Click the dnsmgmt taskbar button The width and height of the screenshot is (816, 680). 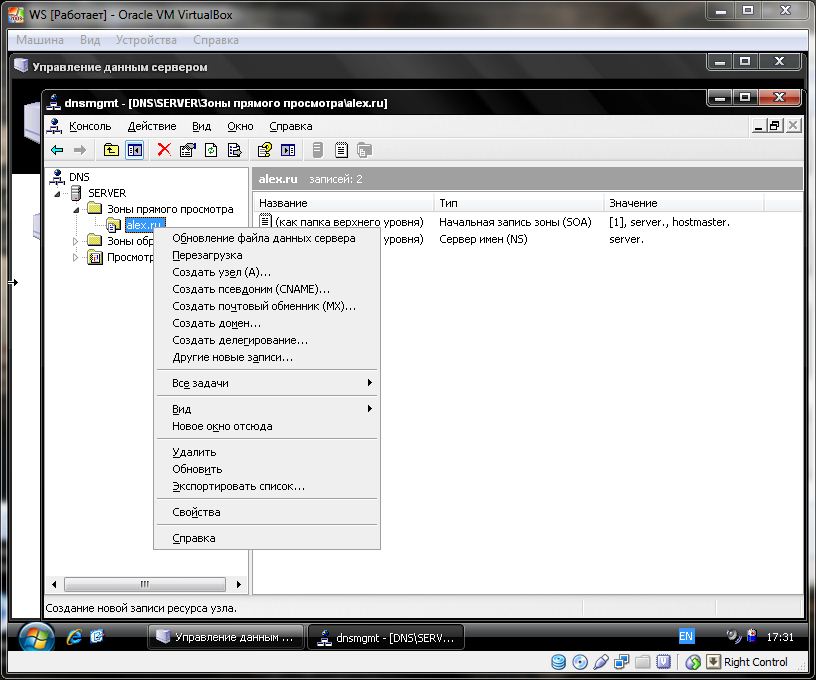[386, 637]
